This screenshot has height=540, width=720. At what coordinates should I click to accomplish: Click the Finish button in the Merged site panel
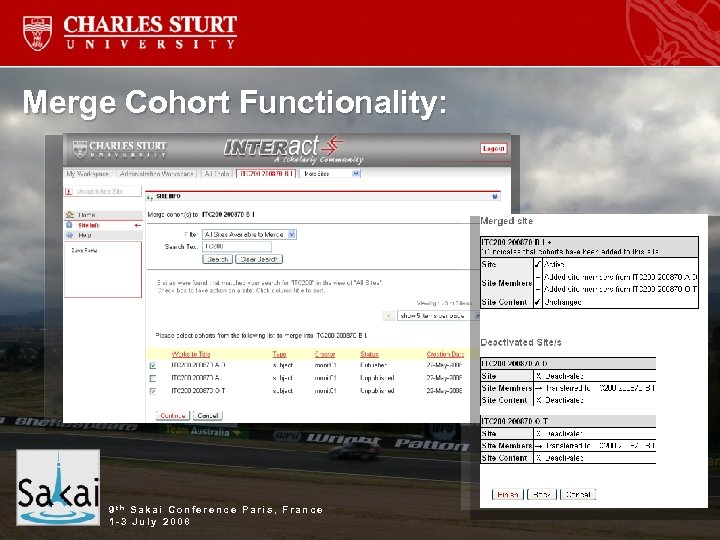tap(507, 495)
